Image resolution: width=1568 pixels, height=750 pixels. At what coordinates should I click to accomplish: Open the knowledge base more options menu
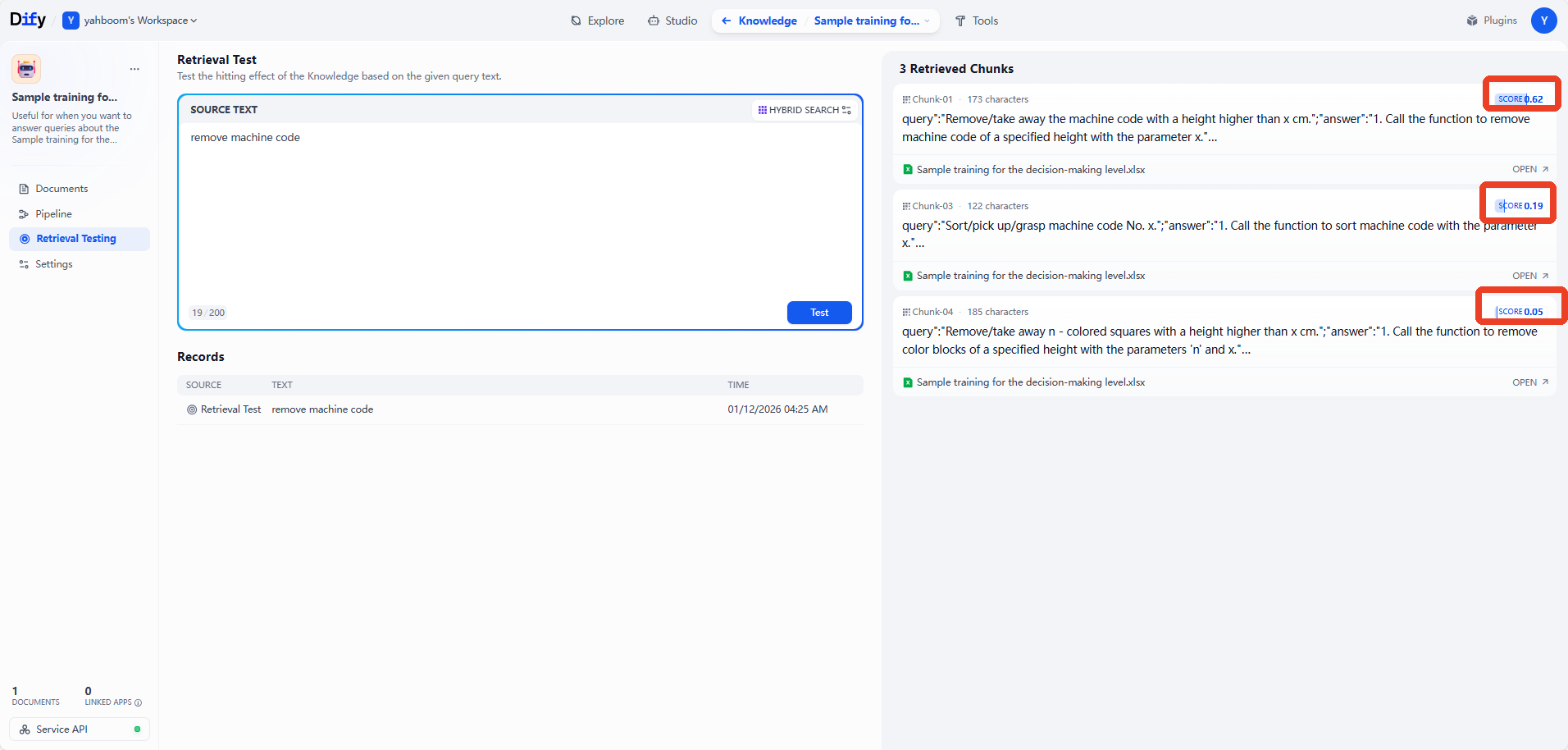tap(134, 69)
